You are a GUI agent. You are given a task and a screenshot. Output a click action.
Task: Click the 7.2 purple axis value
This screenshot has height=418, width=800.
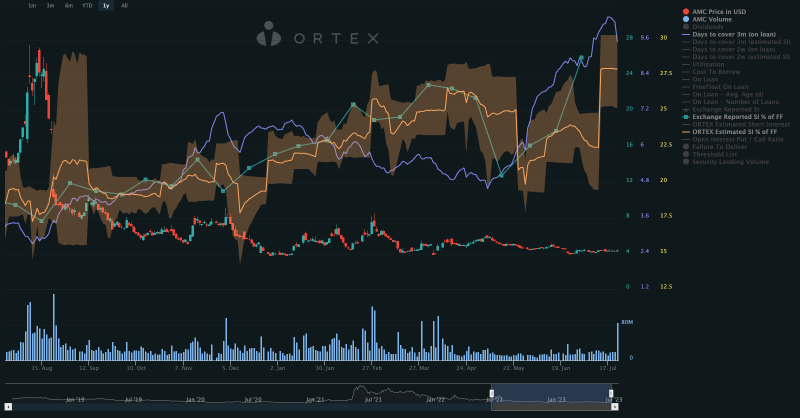tap(645, 109)
